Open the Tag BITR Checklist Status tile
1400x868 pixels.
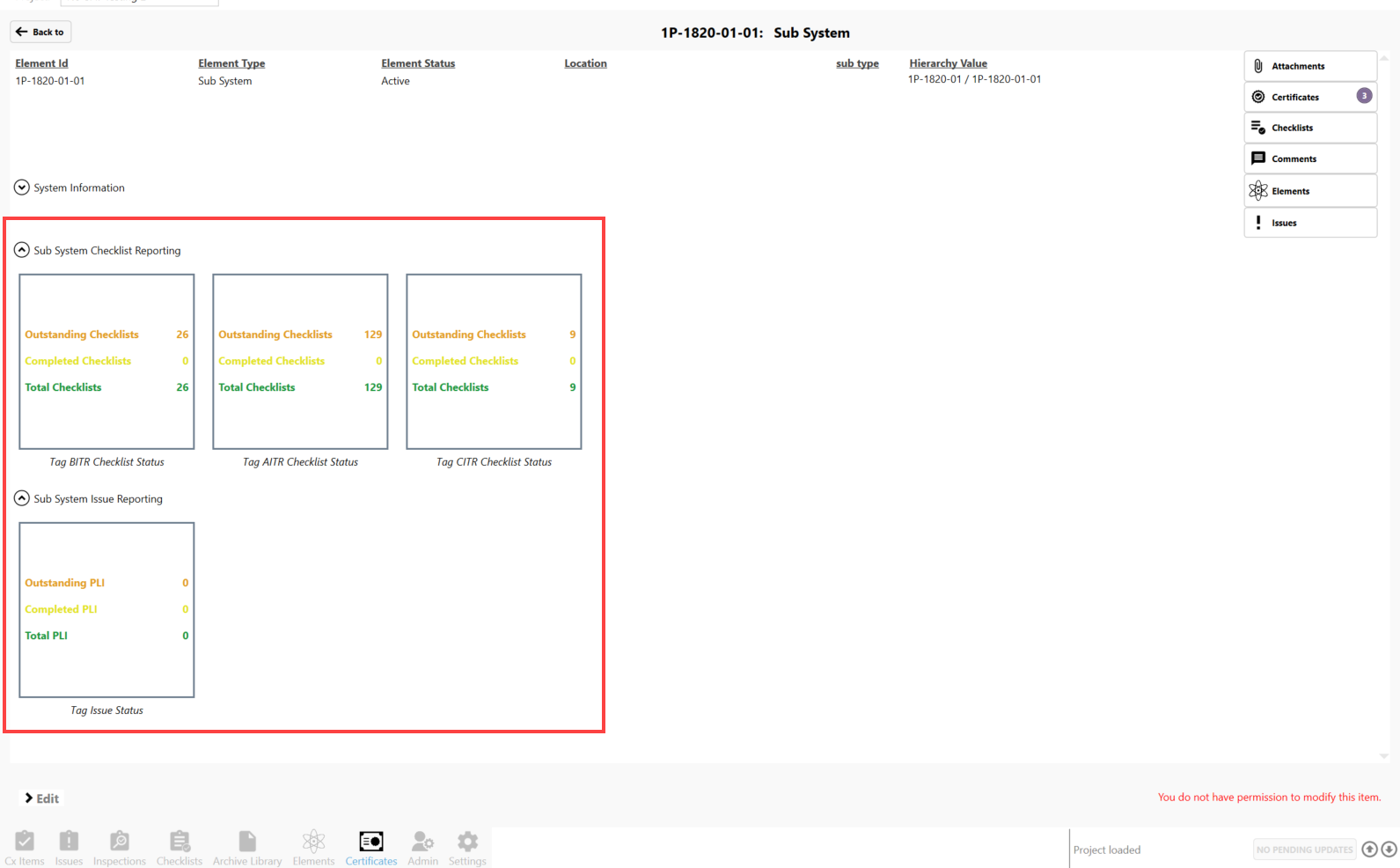pyautogui.click(x=106, y=362)
